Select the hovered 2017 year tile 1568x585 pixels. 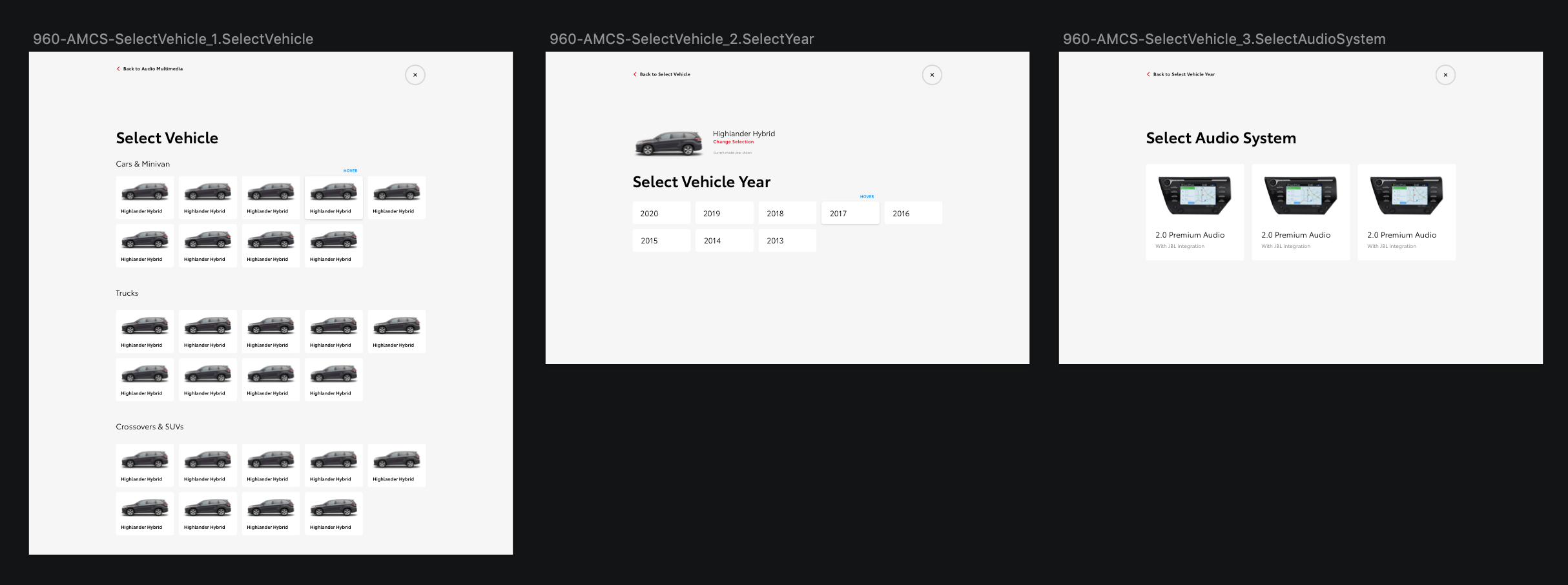[850, 213]
